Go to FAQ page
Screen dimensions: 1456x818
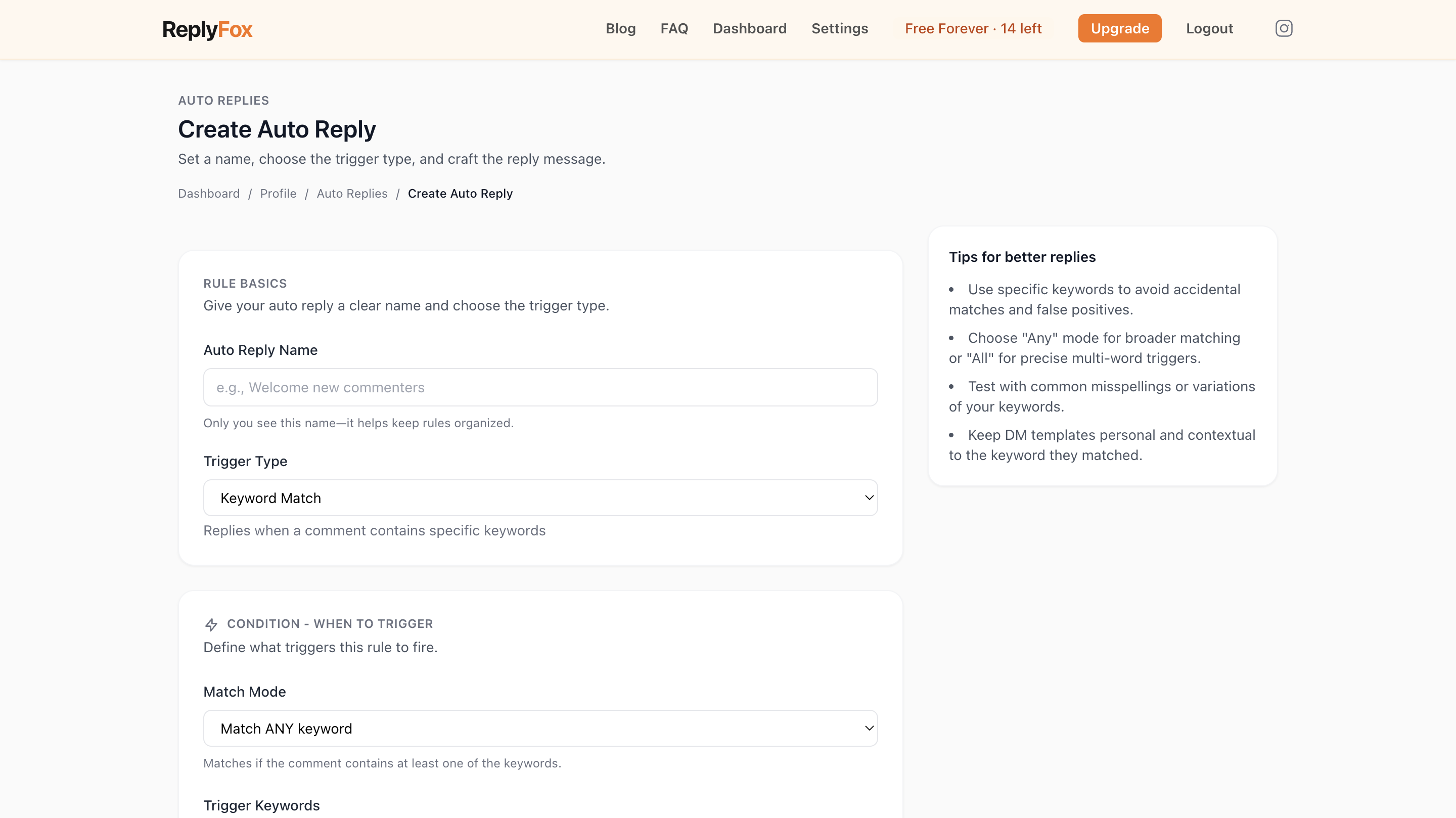point(674,28)
